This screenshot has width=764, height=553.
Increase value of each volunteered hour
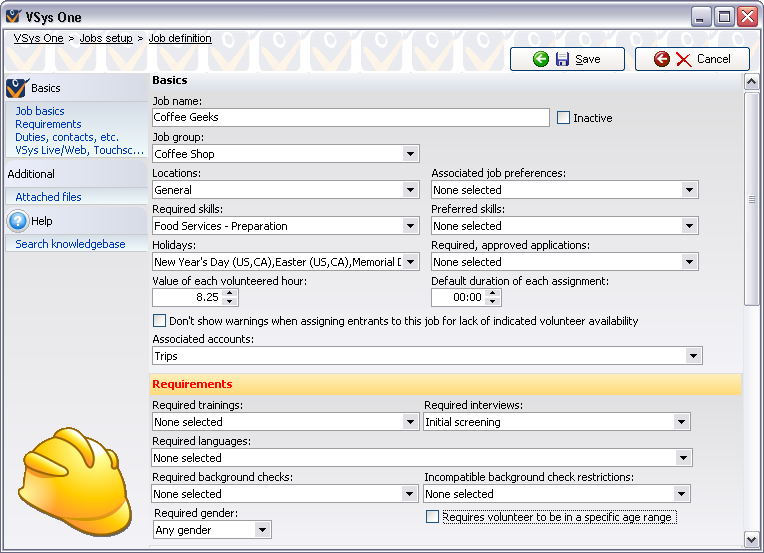[x=229, y=293]
